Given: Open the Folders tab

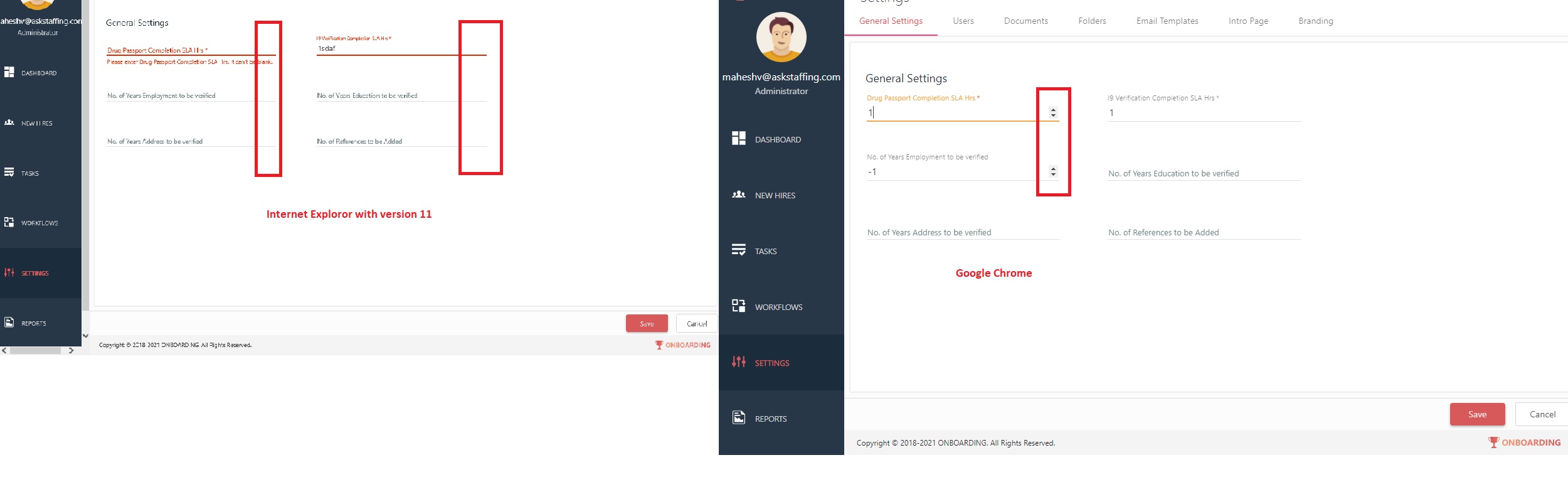Looking at the screenshot, I should click(x=1092, y=21).
